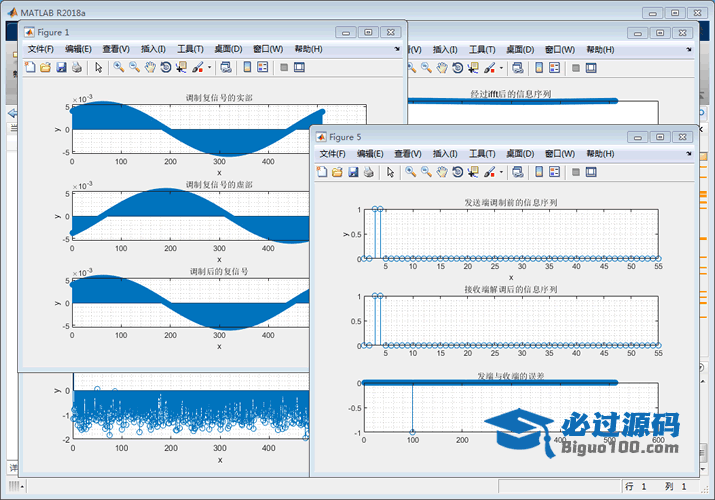Expand brush dropdown arrow in Figure 5 toolbar
This screenshot has height=500, width=715.
pyautogui.click(x=500, y=173)
